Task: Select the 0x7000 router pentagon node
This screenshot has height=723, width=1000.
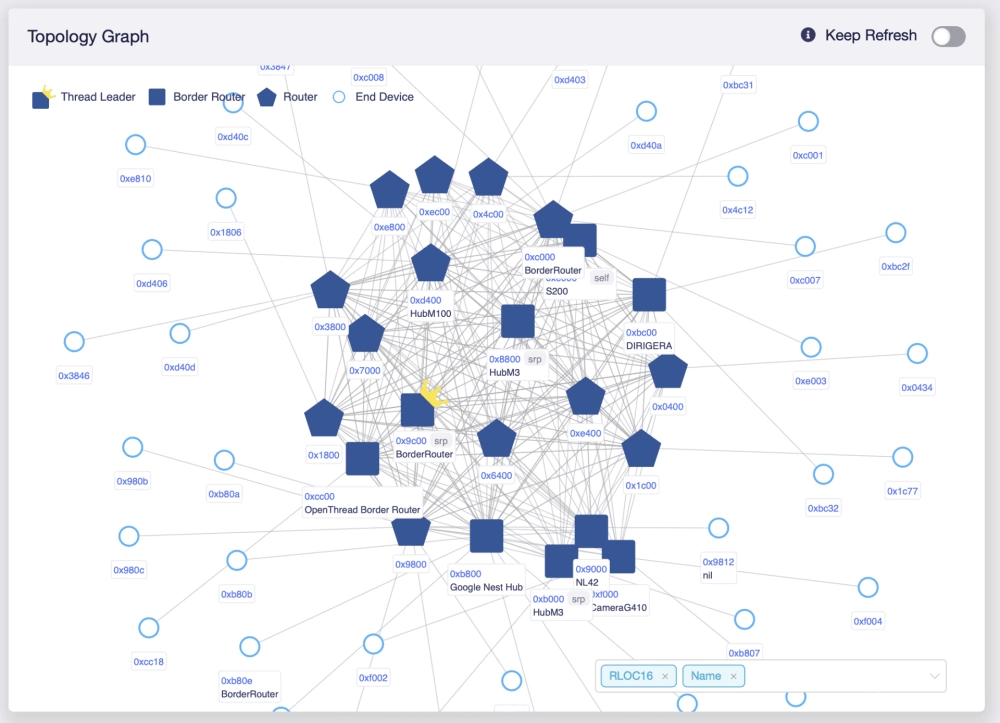Action: [365, 333]
